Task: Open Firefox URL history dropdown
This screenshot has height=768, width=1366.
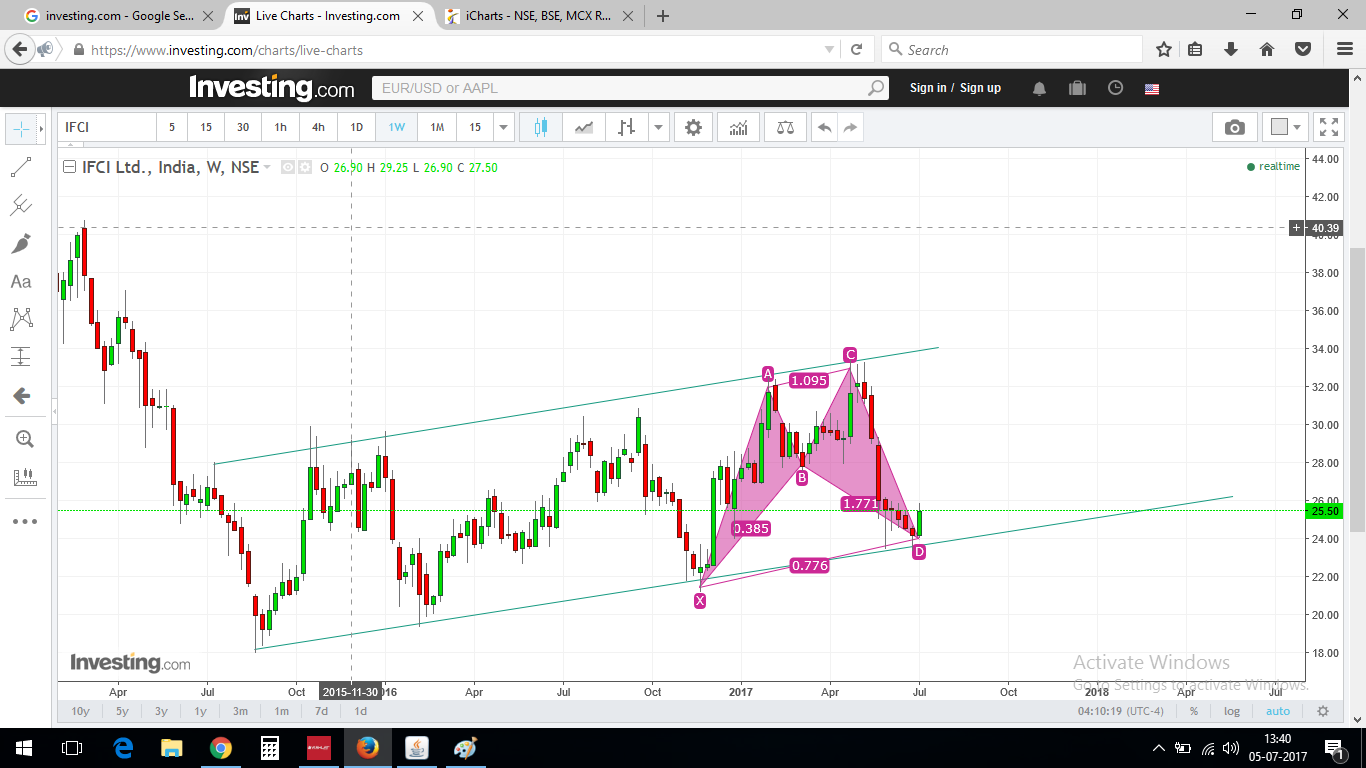Action: click(x=829, y=50)
